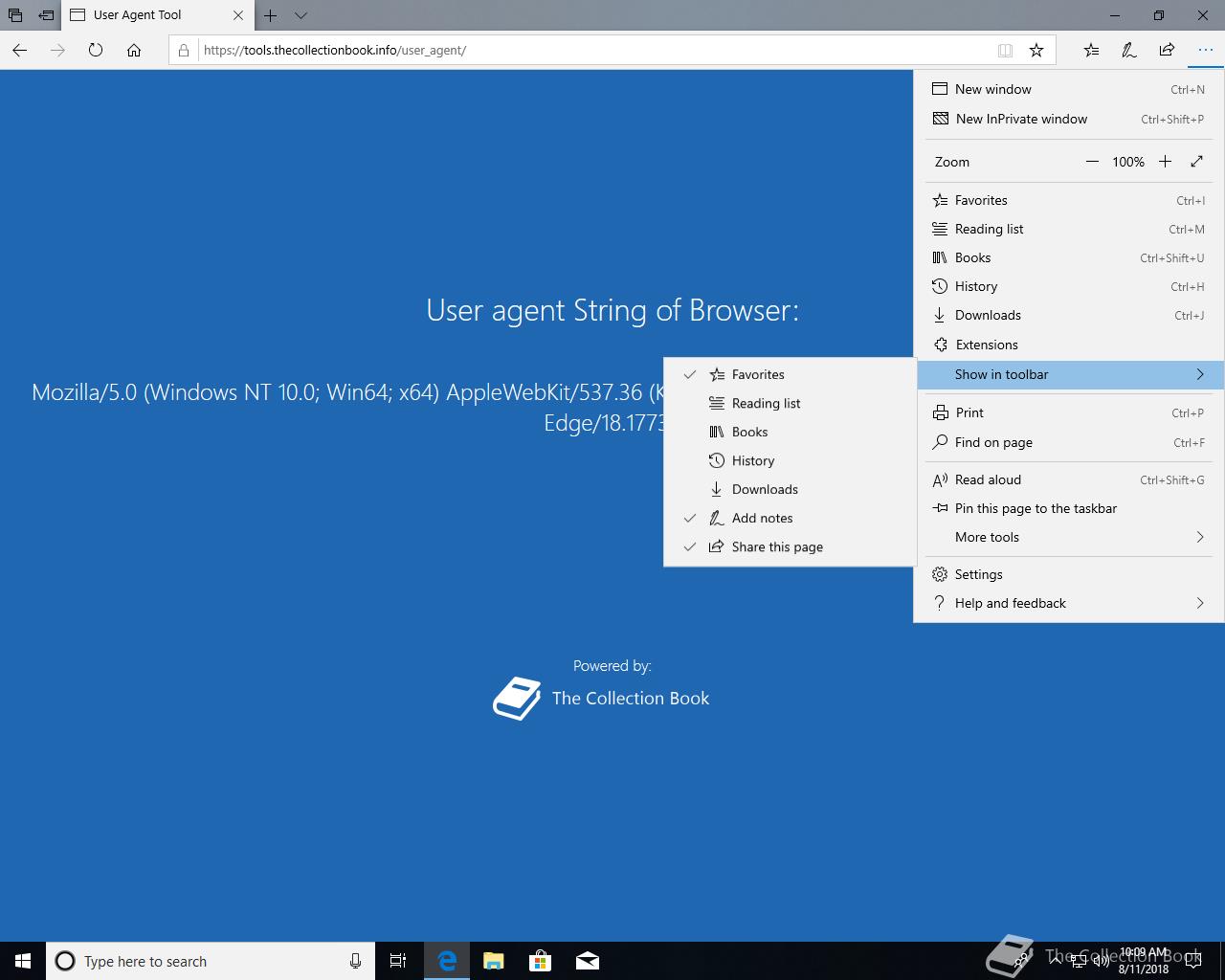Open the Settings and more ellipsis button
Screen dimensions: 1225x980
pos(1205,50)
